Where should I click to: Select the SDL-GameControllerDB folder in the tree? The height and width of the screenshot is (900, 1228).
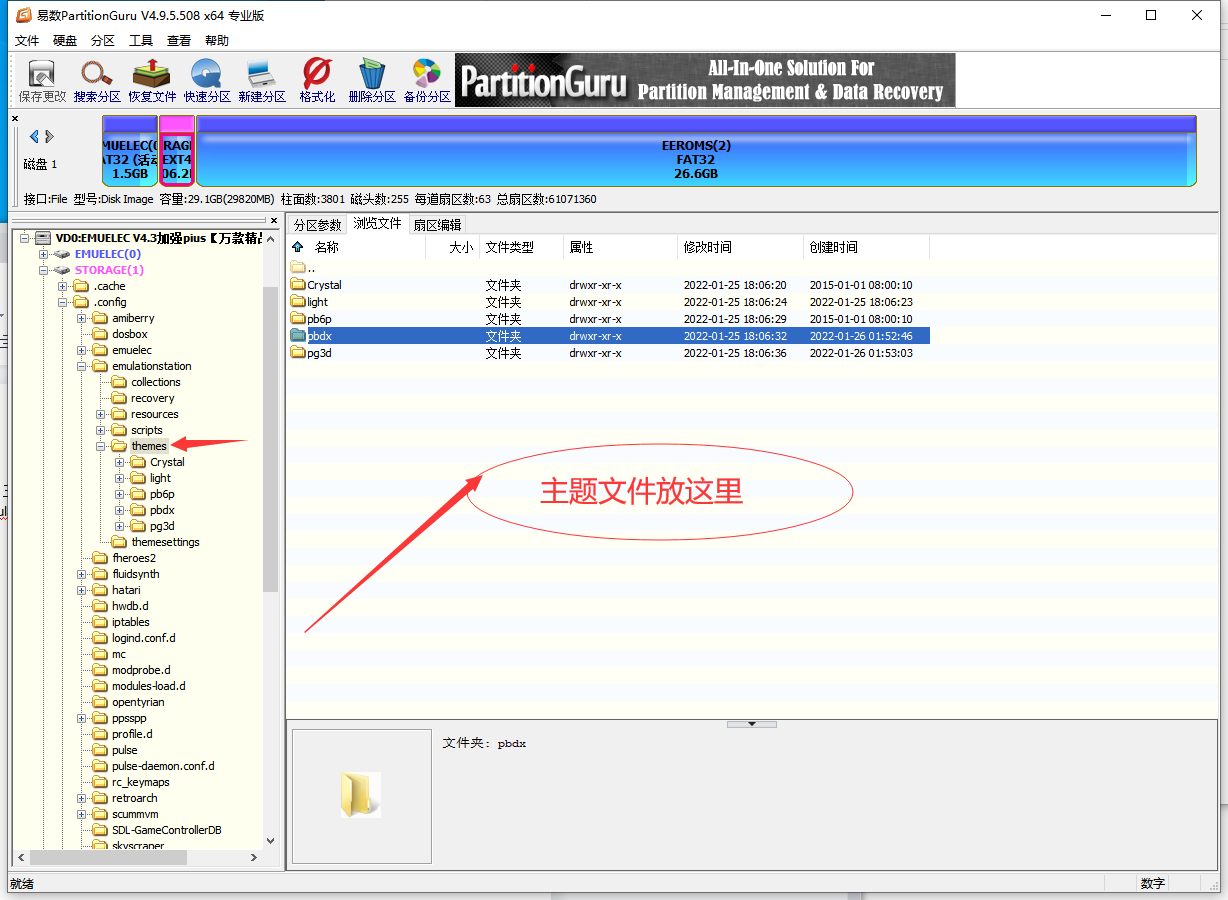pyautogui.click(x=167, y=830)
